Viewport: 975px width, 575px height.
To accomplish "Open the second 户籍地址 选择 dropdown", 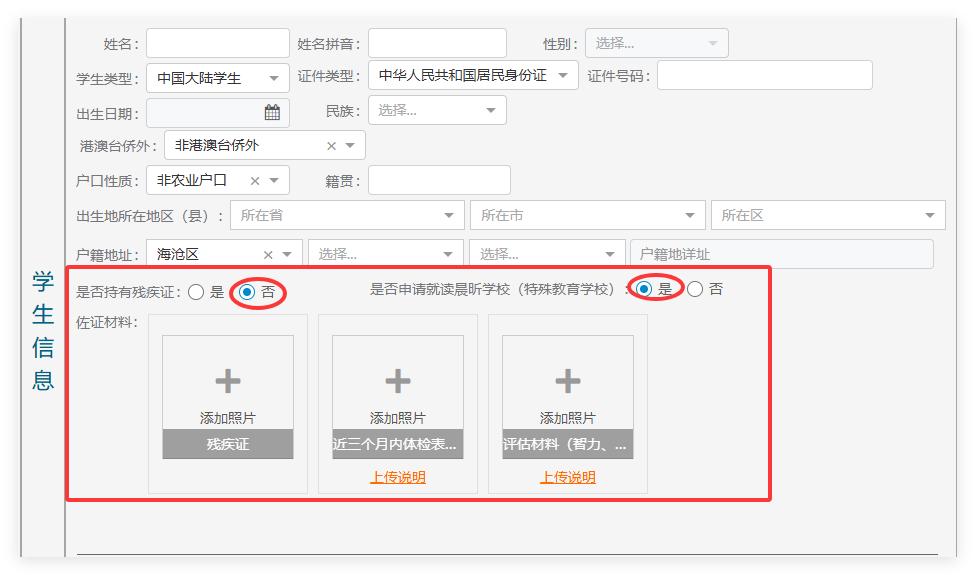I will point(386,254).
